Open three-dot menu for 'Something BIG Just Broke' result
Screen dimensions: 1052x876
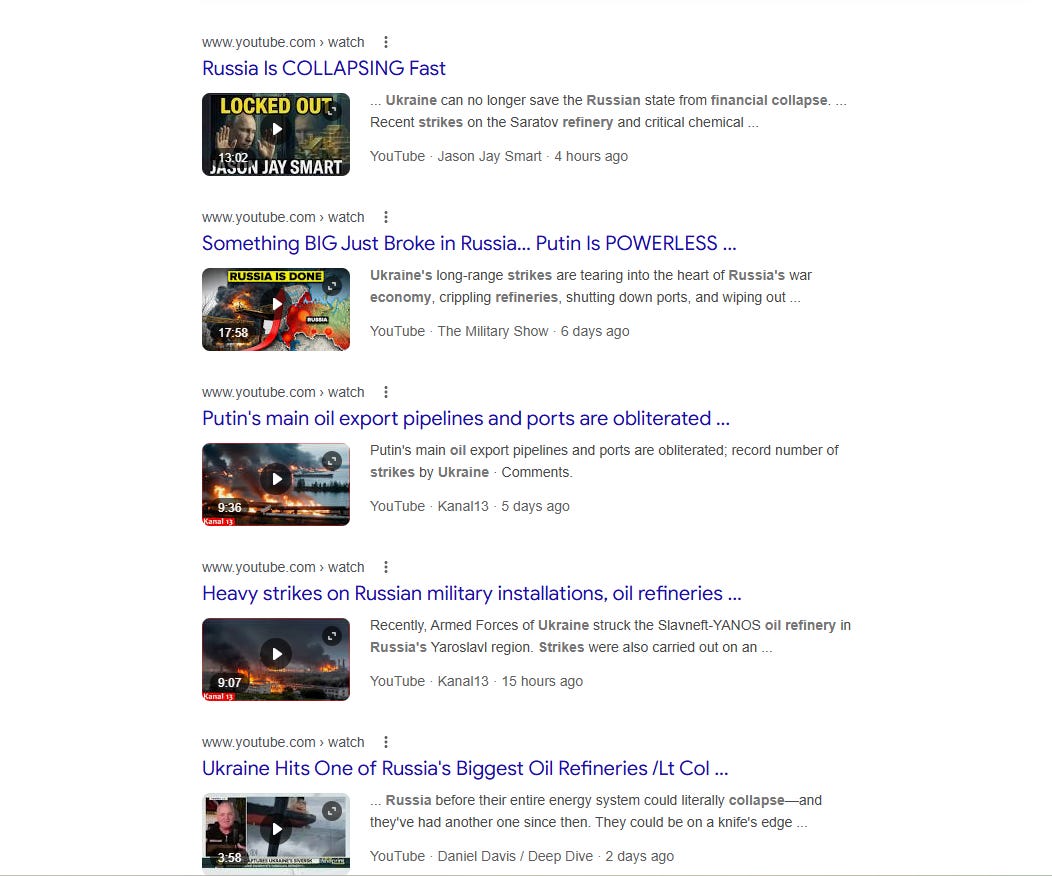(386, 217)
